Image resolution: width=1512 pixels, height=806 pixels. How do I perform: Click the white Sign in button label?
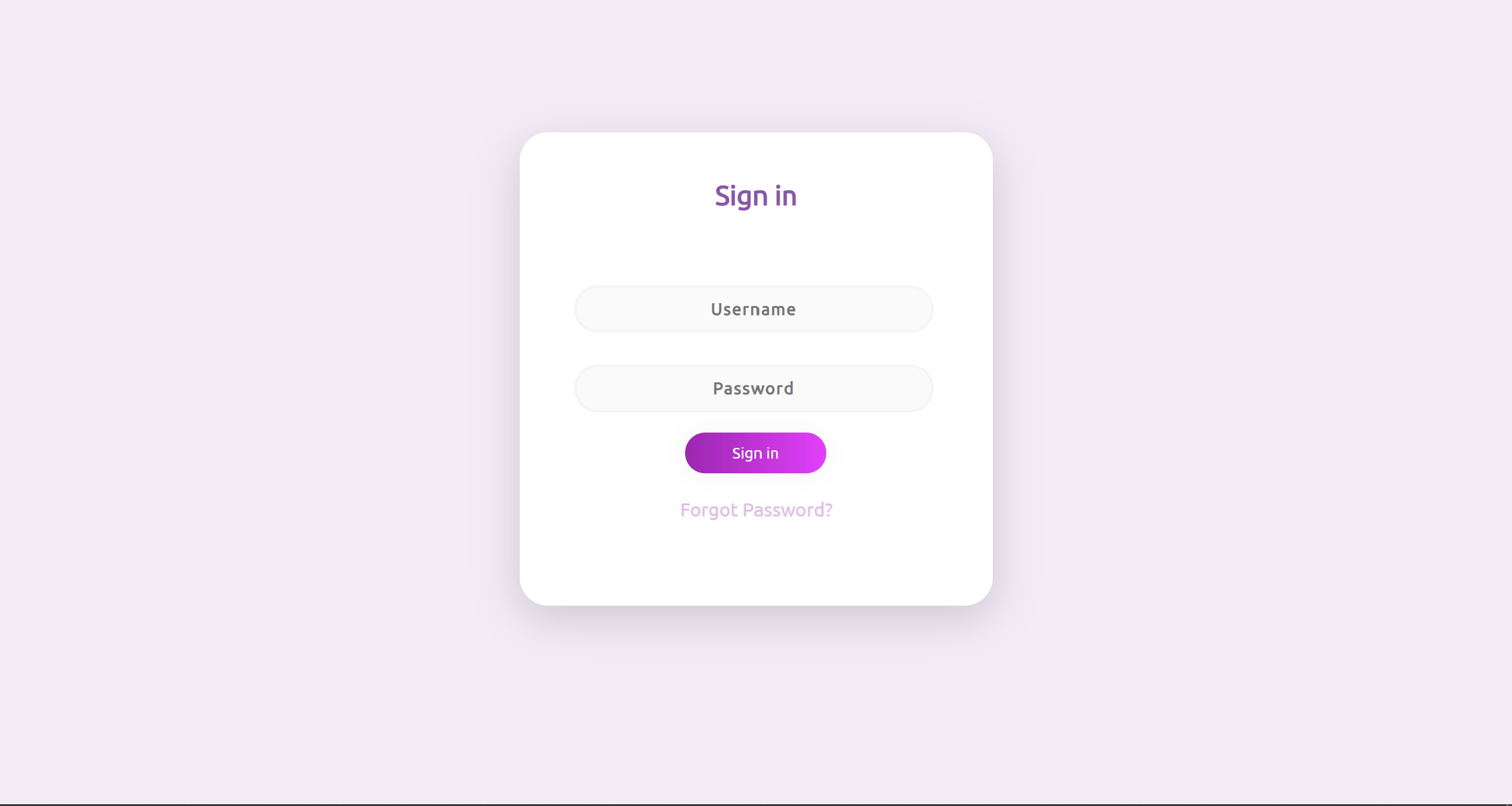[755, 453]
